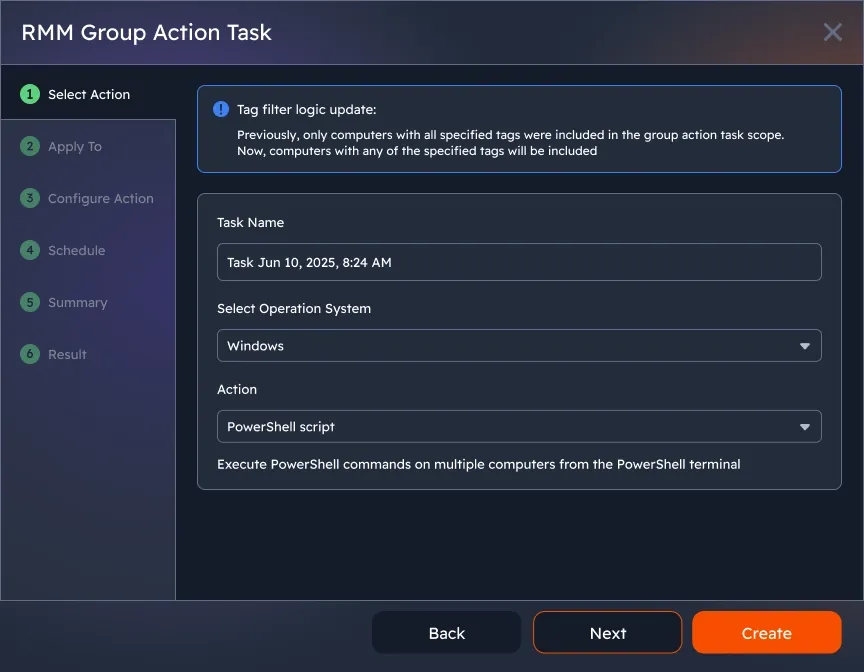864x672 pixels.
Task: Open the Action dropdown showing PowerShell script
Action: tap(519, 426)
